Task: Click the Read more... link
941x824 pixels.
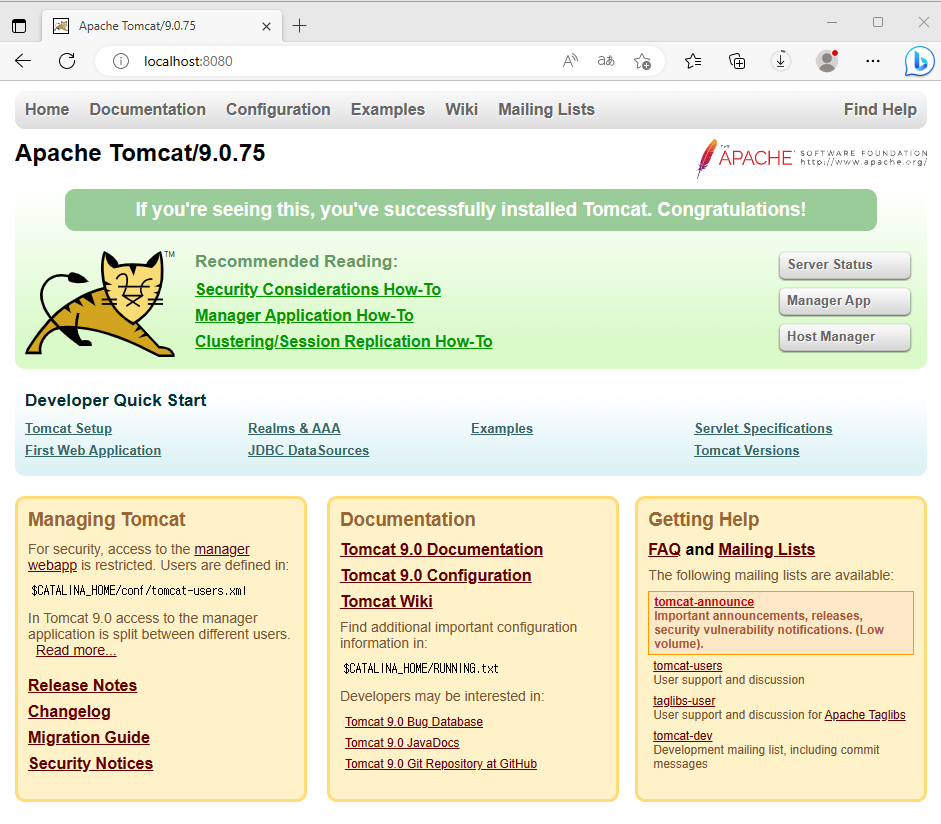Action: (76, 651)
